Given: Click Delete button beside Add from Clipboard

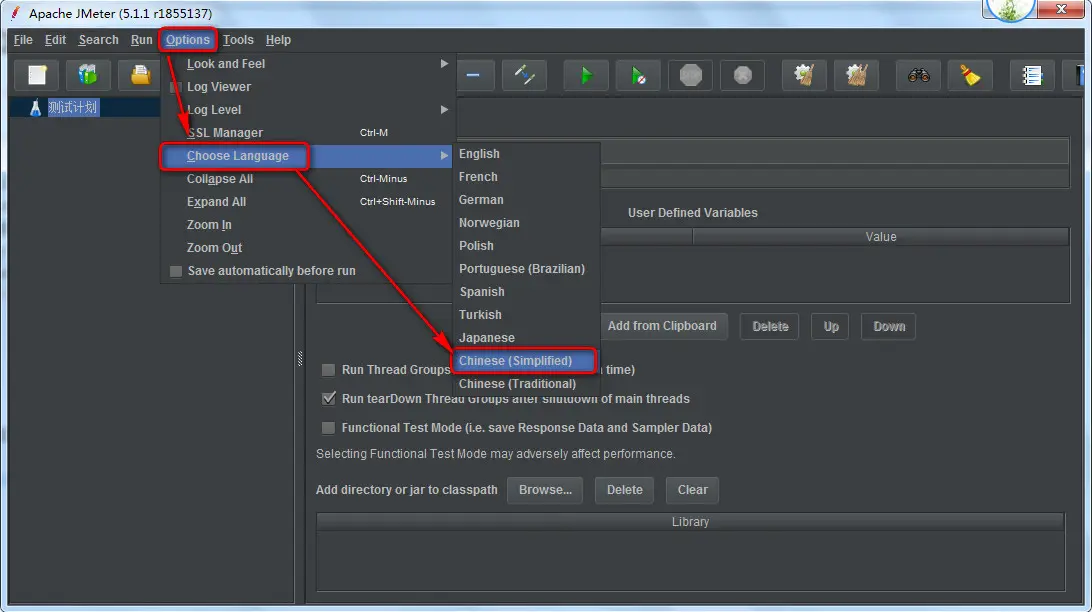Looking at the screenshot, I should tap(770, 326).
